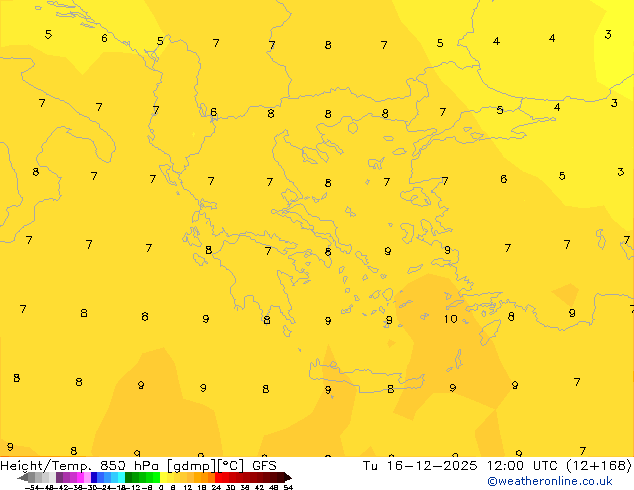The image size is (634, 490).
Task: Click the dark right arrow of color scale
Action: 288,477
